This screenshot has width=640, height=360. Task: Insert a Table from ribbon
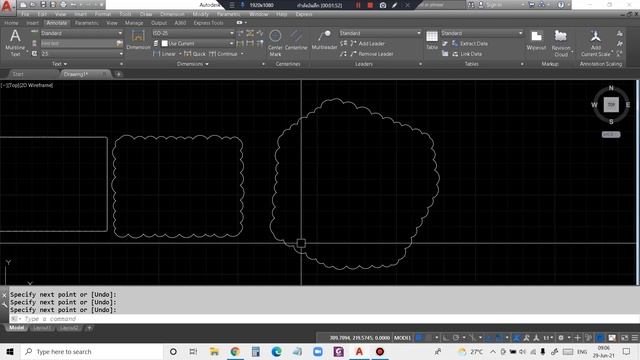tap(432, 40)
